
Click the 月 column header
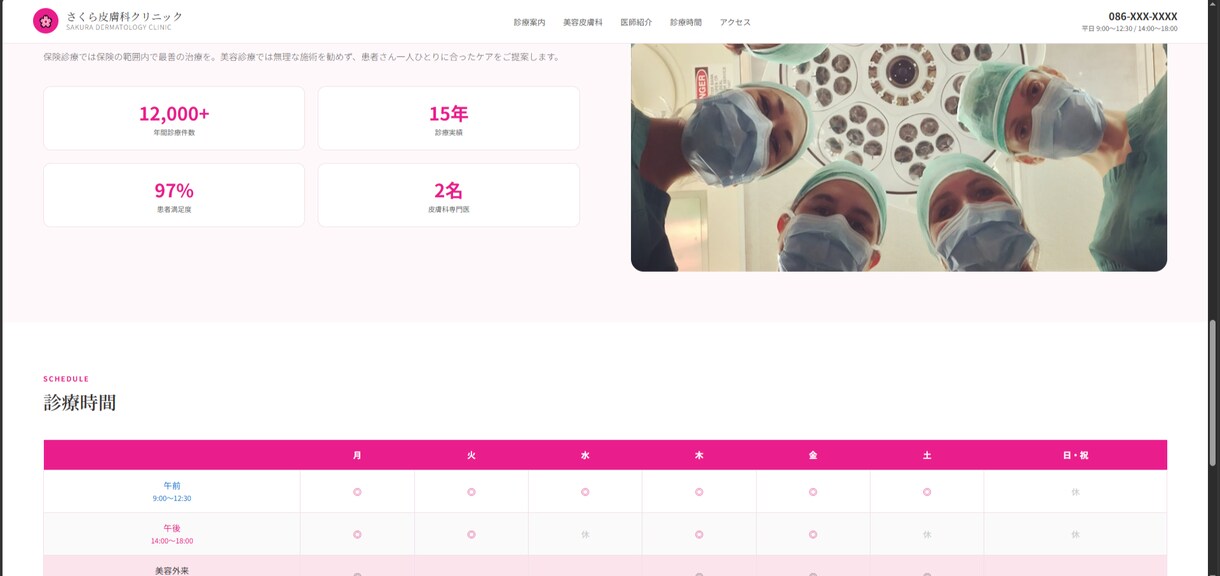click(357, 455)
